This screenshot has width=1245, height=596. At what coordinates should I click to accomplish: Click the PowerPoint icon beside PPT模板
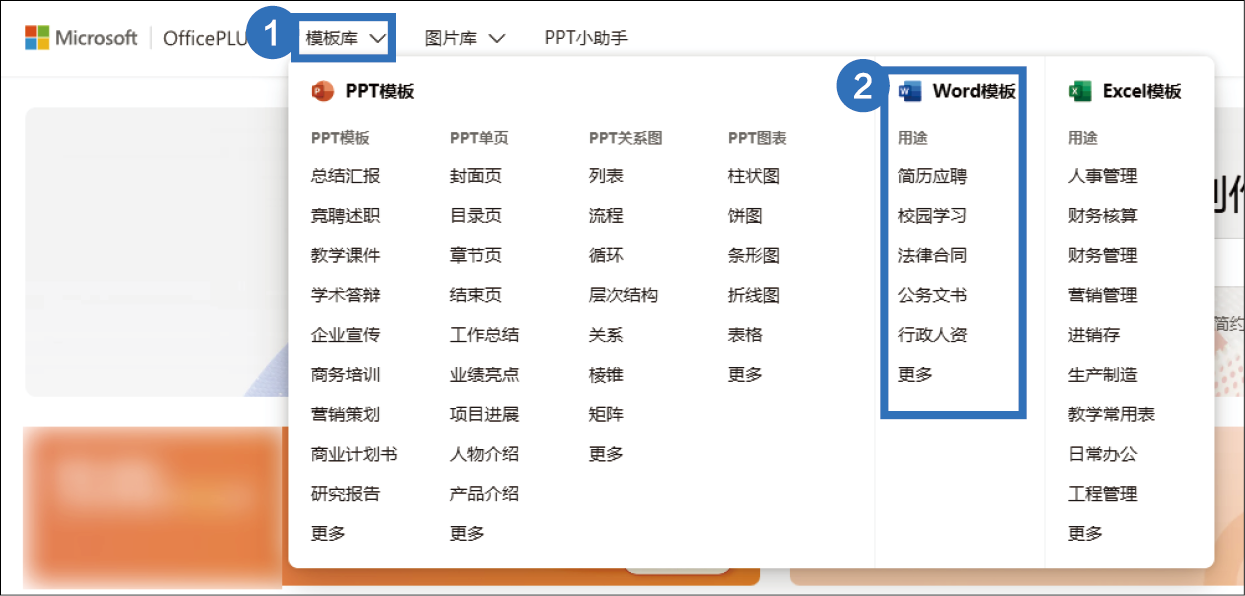pos(322,91)
